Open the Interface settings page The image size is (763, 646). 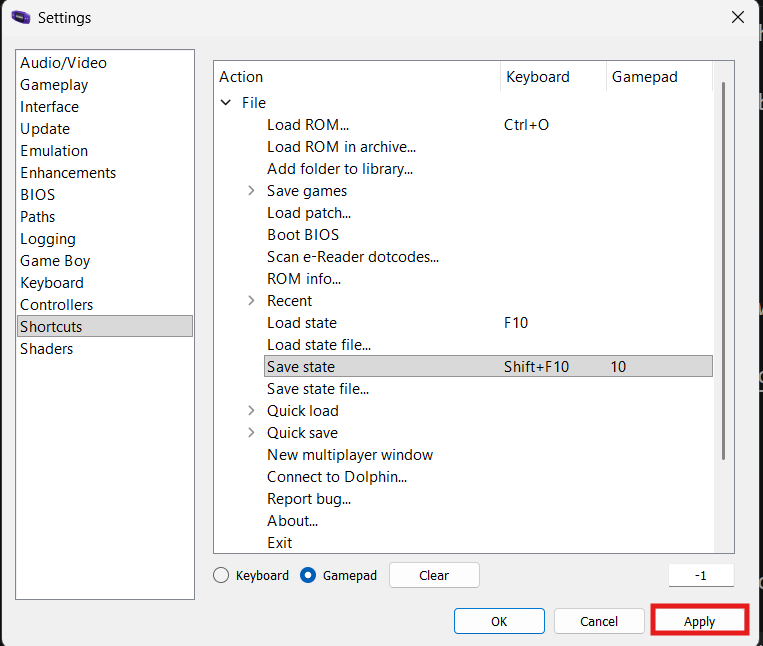[105, 107]
